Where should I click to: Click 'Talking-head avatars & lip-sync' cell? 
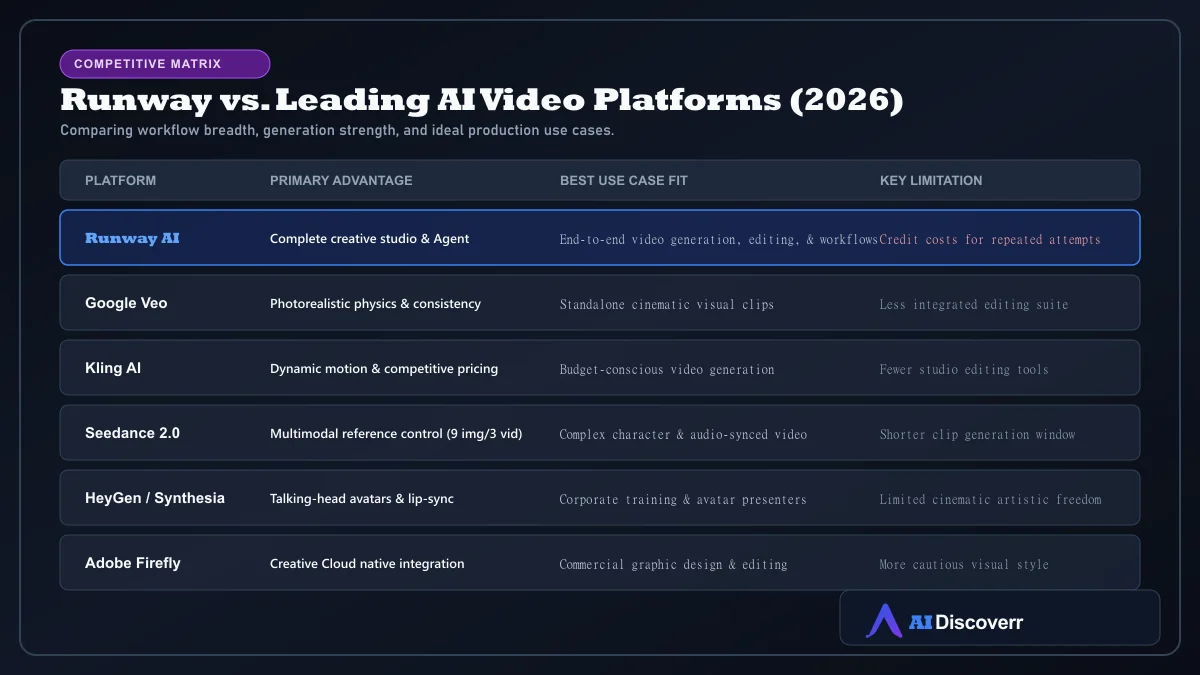coord(362,499)
